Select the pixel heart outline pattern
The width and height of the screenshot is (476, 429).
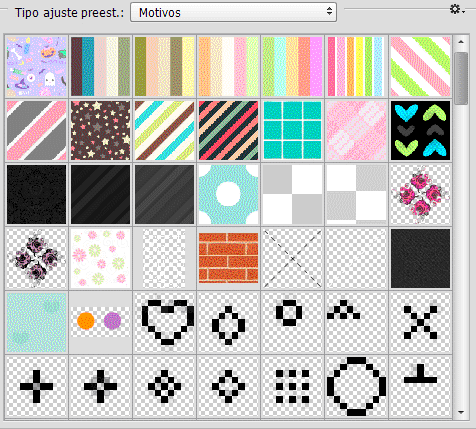tap(164, 322)
